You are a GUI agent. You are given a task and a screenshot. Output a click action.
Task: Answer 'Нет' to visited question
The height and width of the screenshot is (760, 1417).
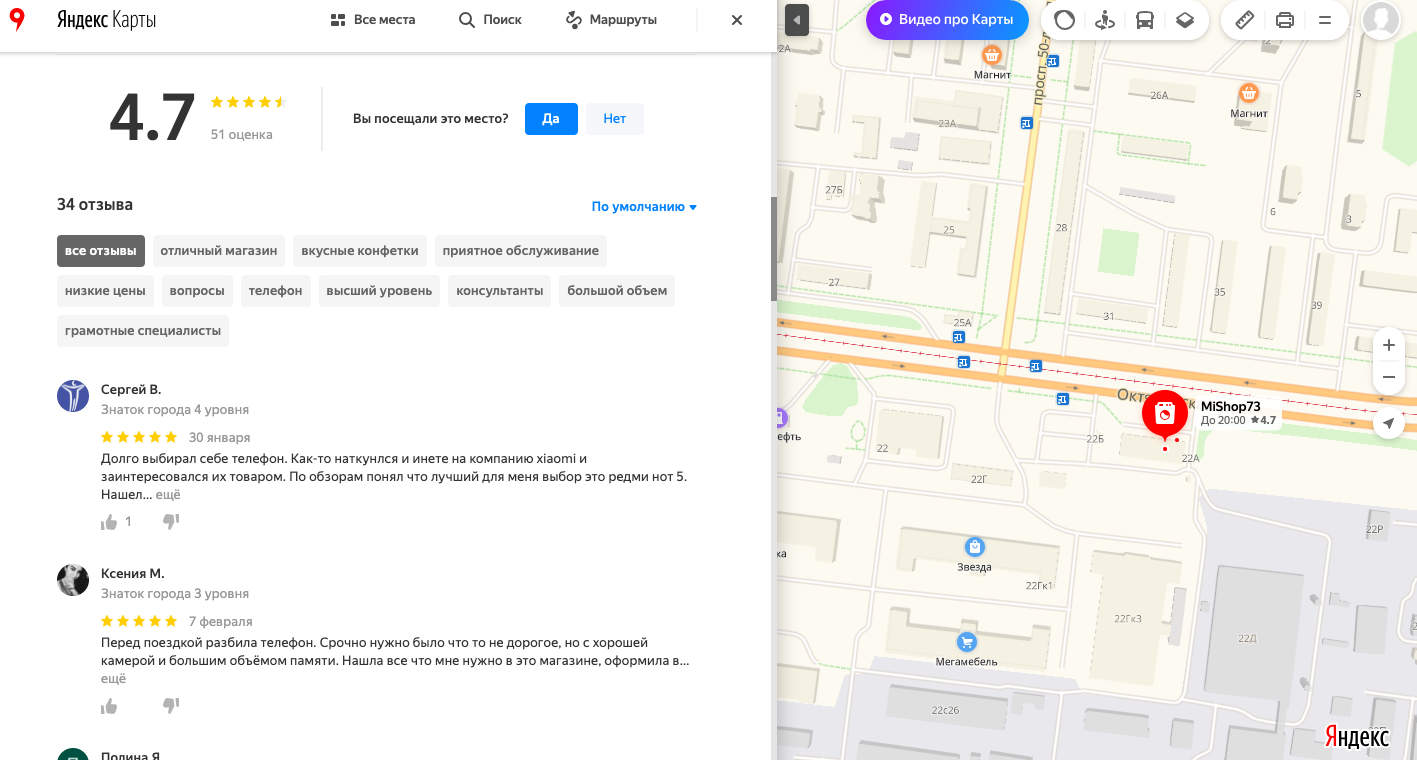(x=614, y=118)
